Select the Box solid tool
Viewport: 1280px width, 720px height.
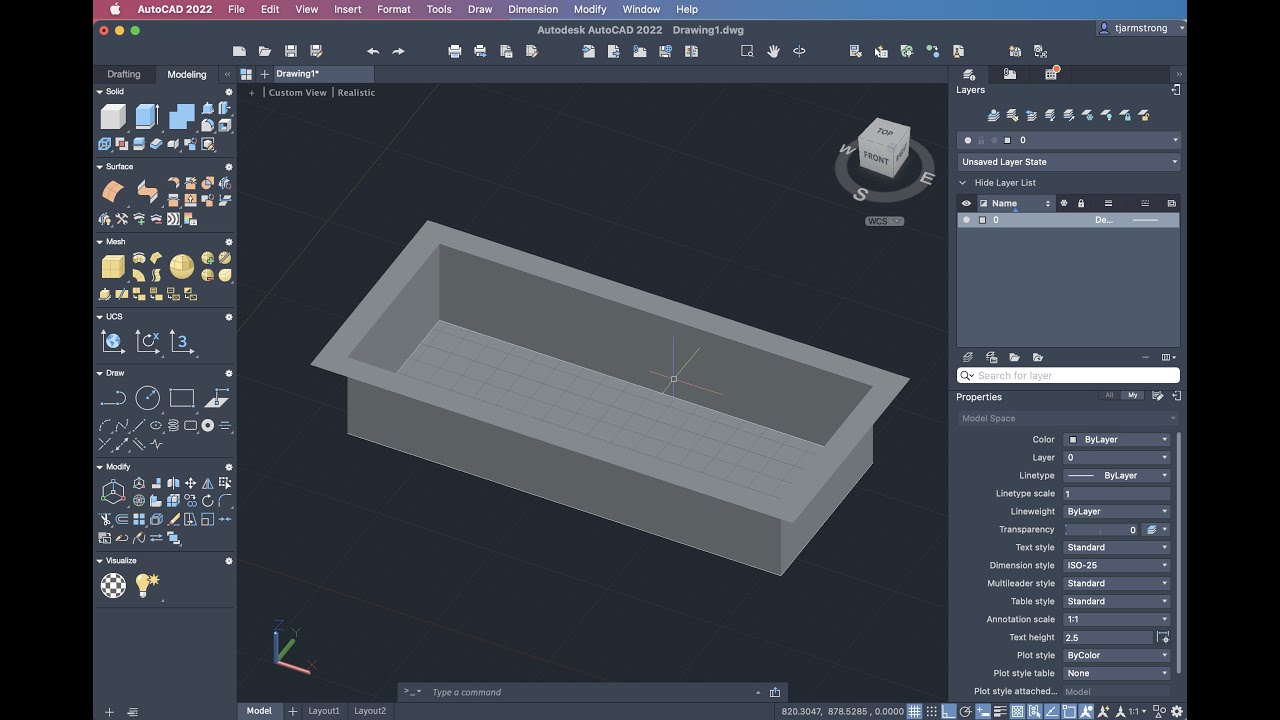(x=113, y=116)
